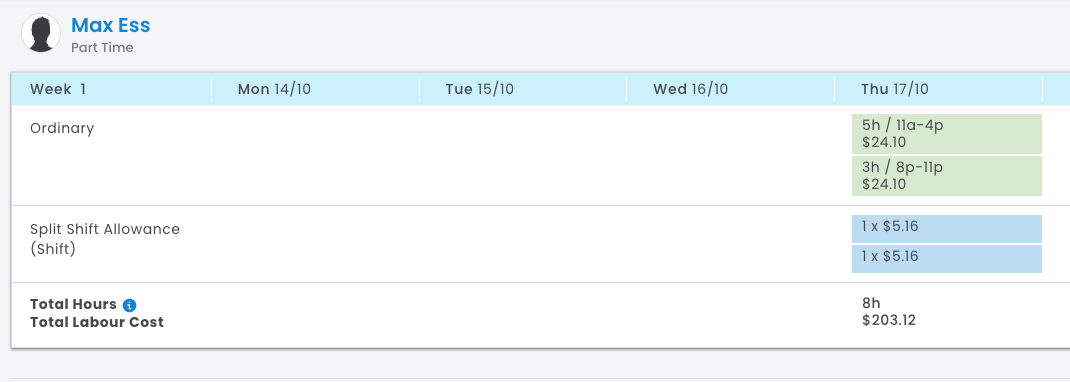Screen dimensions: 1070x382
Task: Click the Tue 15/10 column header
Action: [x=480, y=89]
